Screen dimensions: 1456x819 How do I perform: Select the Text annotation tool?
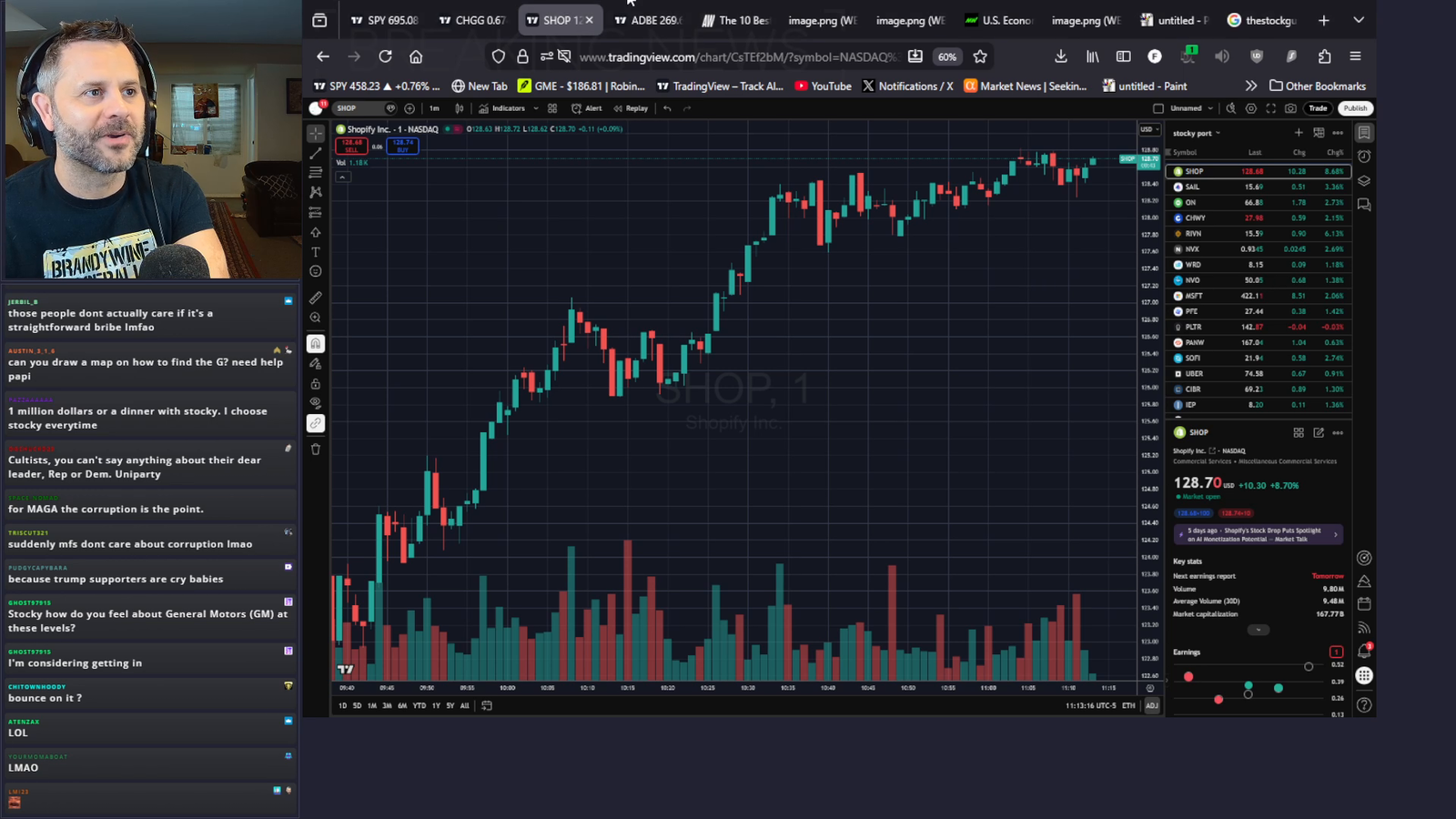(316, 252)
